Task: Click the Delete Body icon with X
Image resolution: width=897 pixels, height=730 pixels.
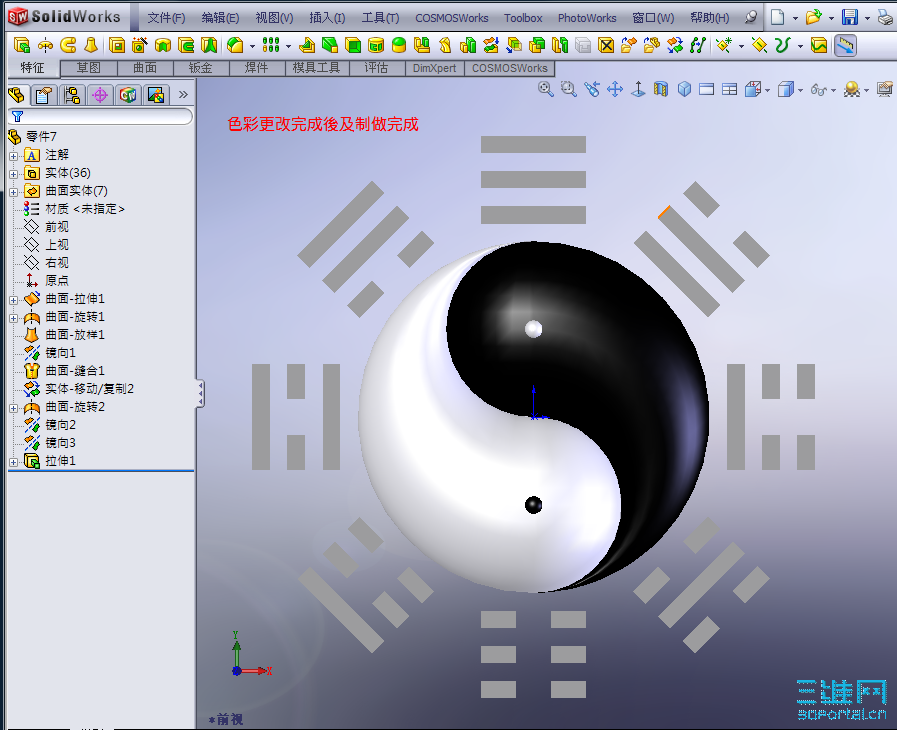Action: tap(606, 45)
